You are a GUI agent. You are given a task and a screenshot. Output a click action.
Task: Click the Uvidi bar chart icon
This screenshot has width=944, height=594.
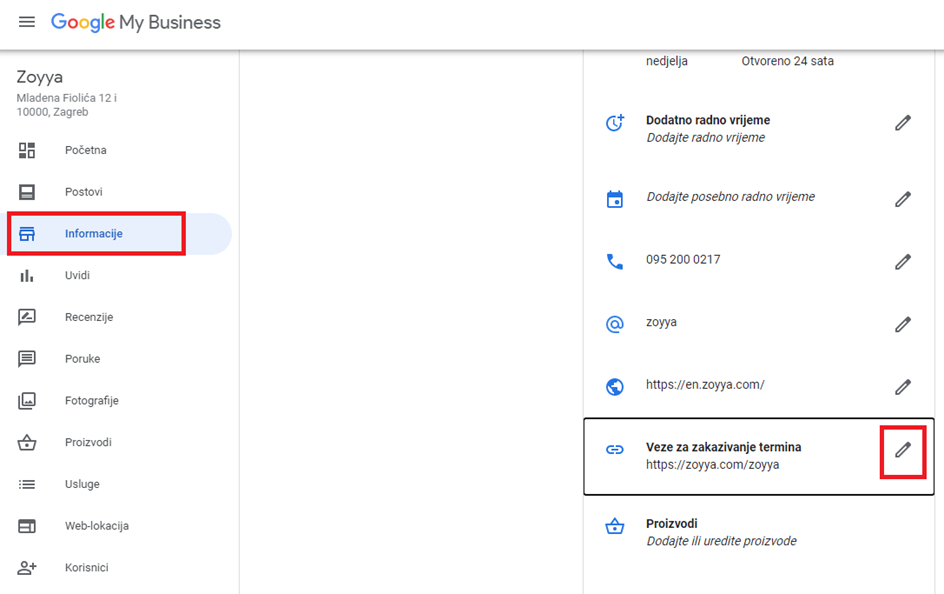26,276
